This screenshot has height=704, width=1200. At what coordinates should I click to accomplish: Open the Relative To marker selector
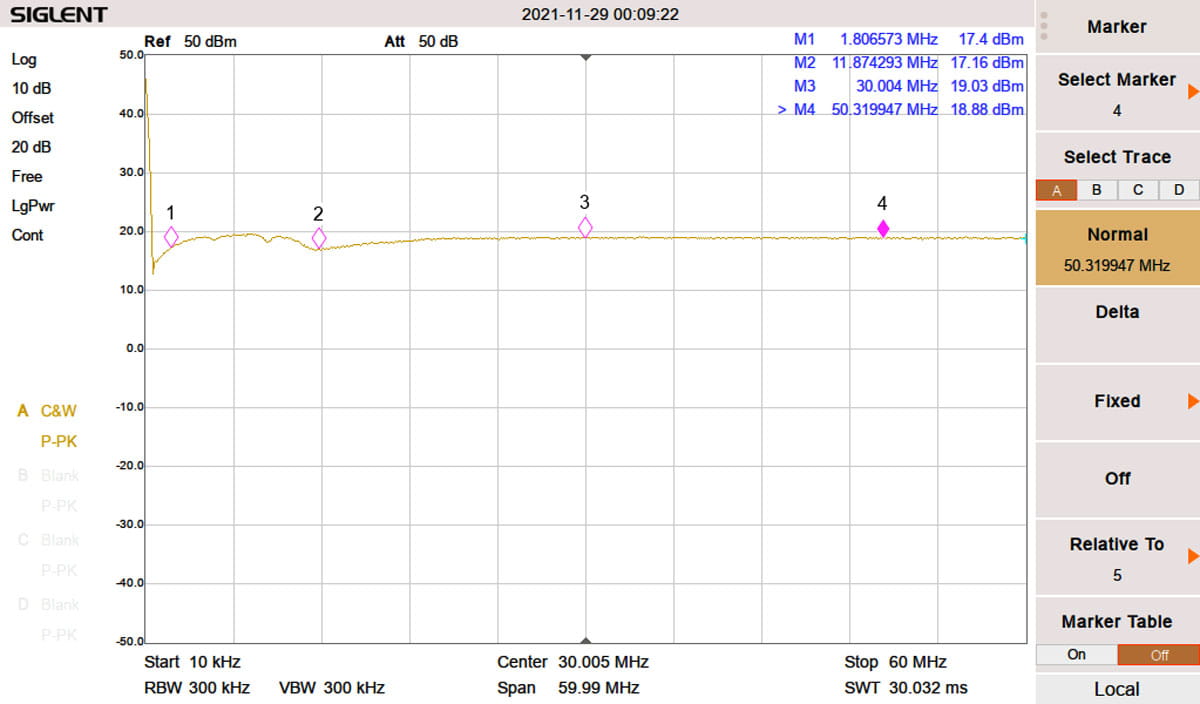[x=1117, y=558]
